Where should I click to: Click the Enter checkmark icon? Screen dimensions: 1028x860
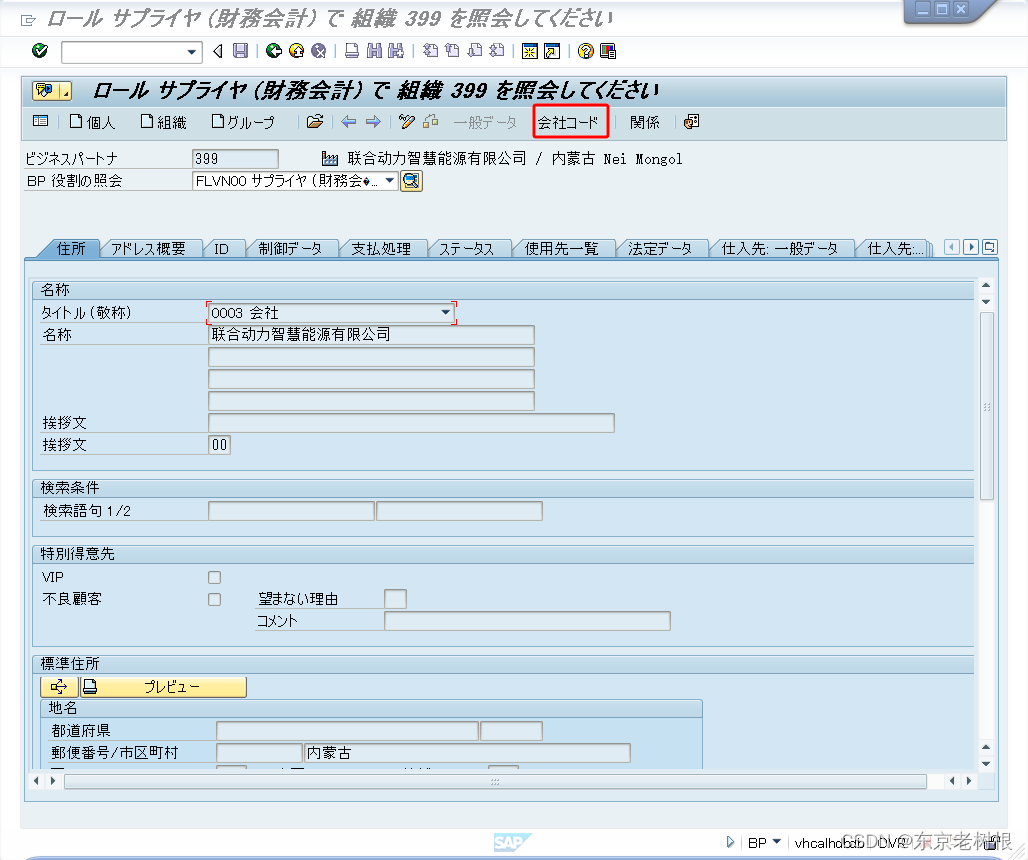coord(39,50)
